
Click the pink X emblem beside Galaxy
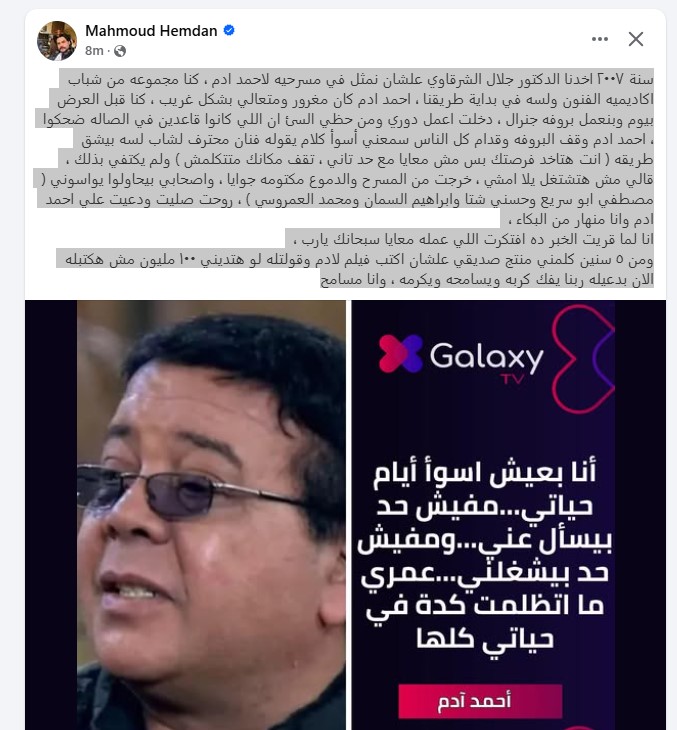tap(400, 354)
